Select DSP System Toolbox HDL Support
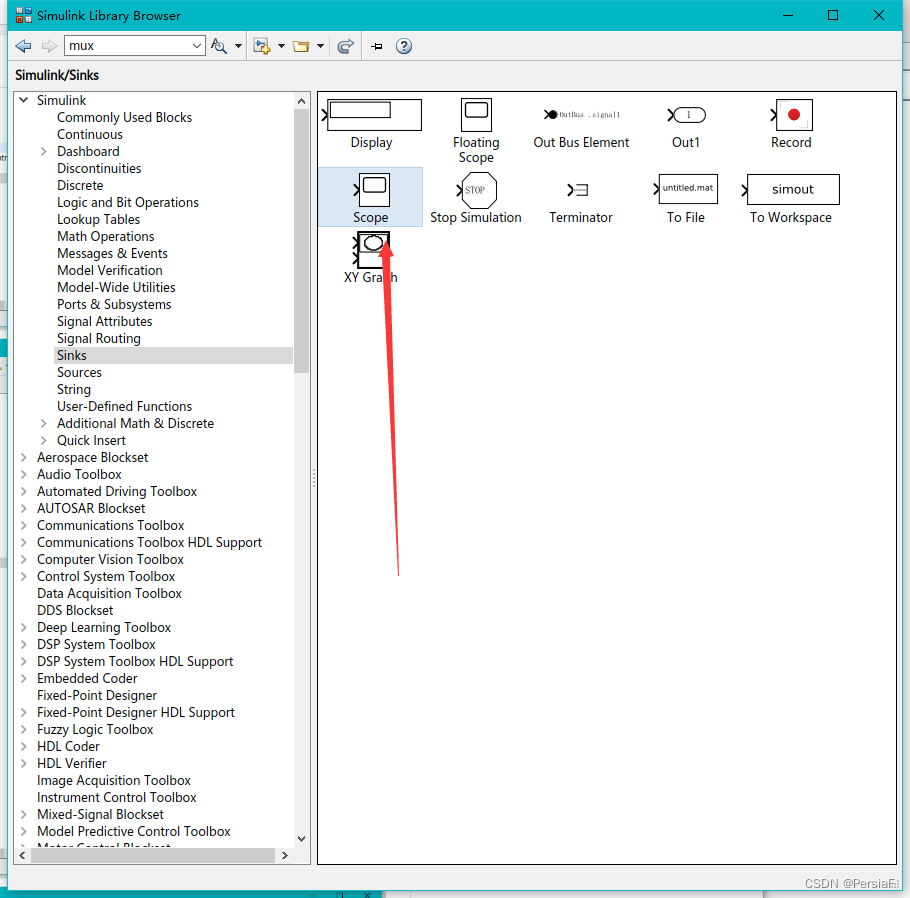 click(x=135, y=661)
